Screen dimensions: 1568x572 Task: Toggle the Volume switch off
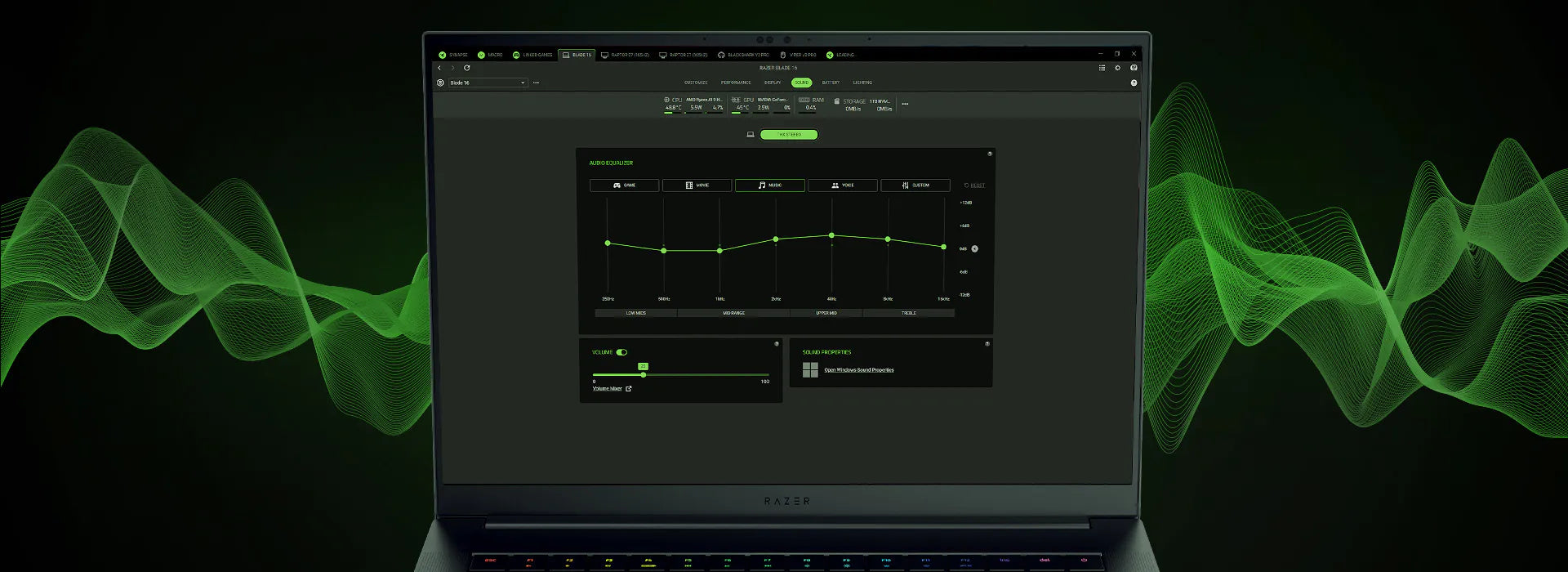pyautogui.click(x=622, y=352)
